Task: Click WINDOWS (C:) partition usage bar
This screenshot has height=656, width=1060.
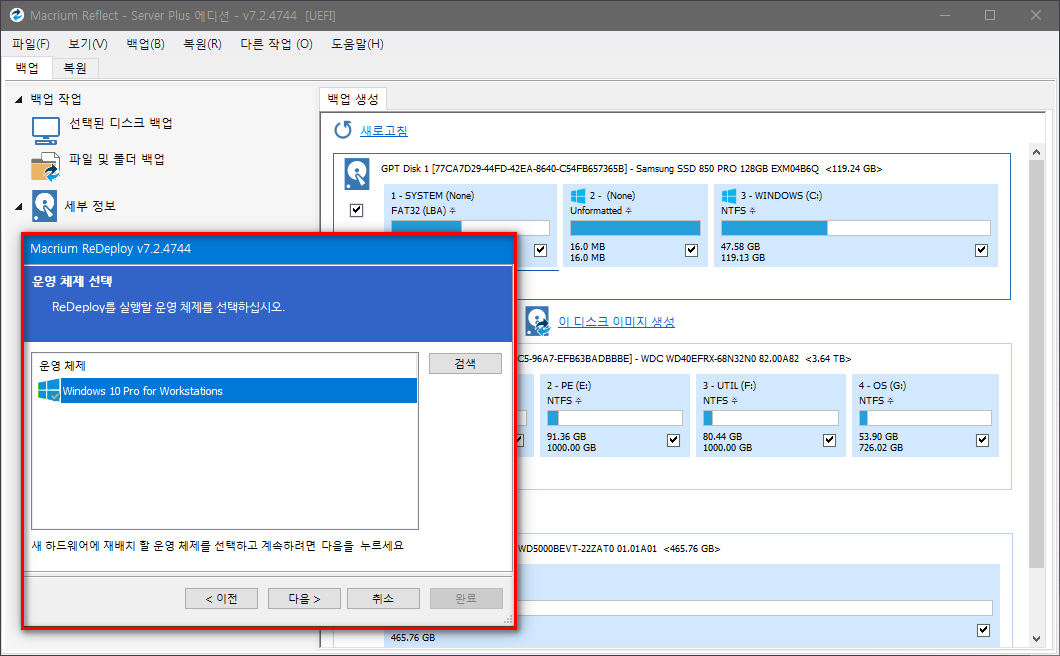Action: pos(855,228)
